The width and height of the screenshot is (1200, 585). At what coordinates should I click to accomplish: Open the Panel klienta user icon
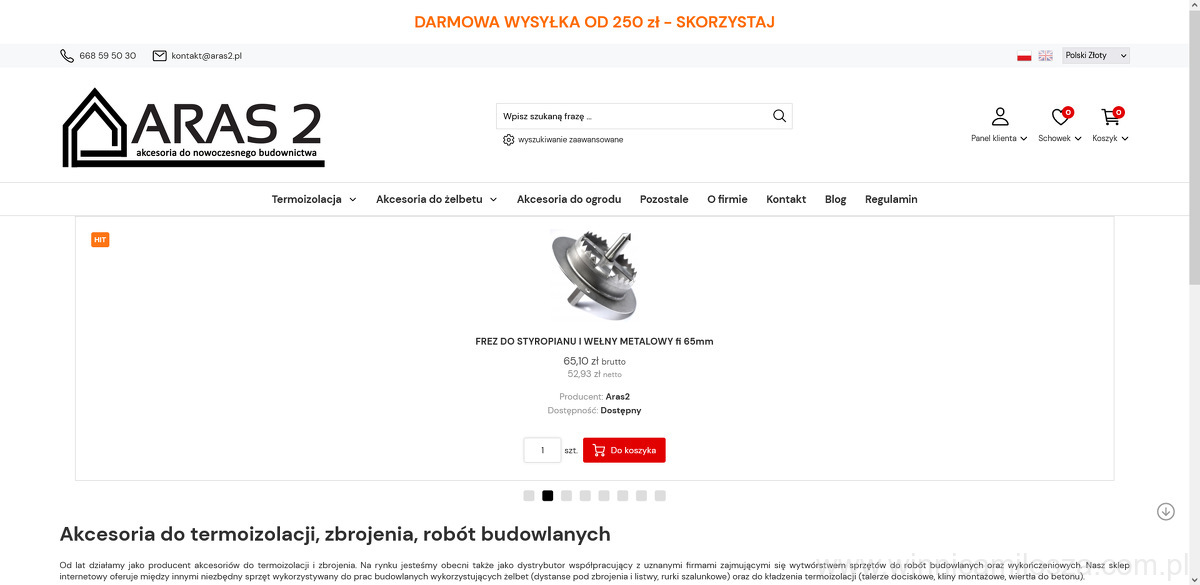pyautogui.click(x=999, y=117)
